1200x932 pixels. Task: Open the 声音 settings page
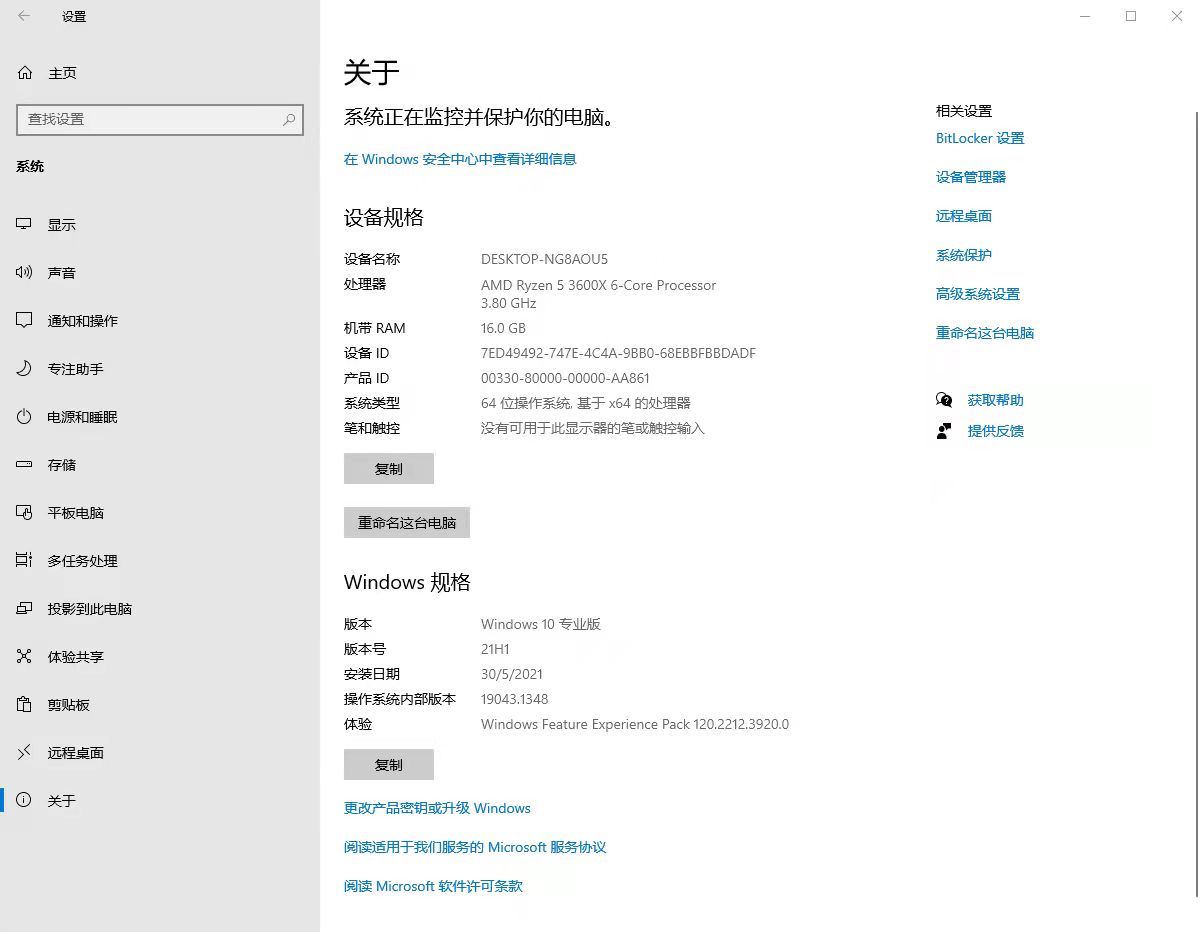click(160, 273)
